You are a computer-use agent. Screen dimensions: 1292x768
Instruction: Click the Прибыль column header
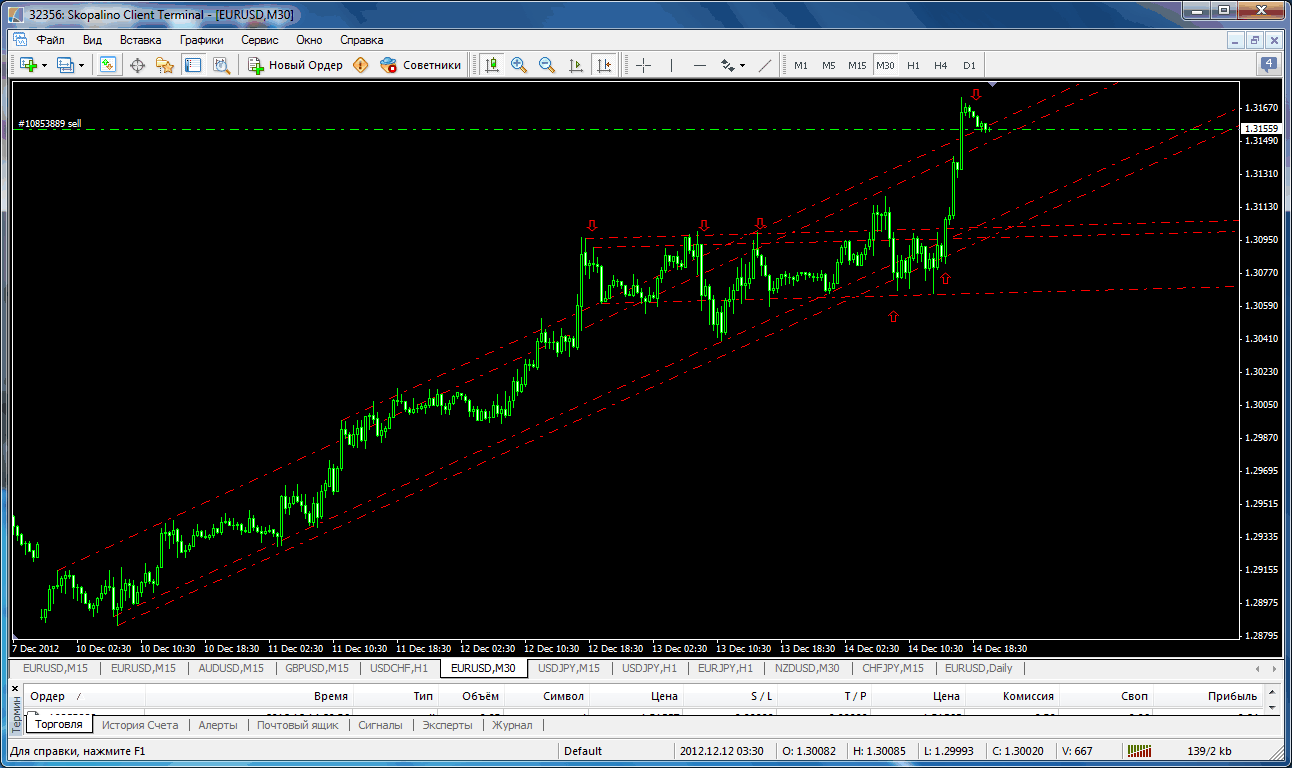click(x=1232, y=696)
